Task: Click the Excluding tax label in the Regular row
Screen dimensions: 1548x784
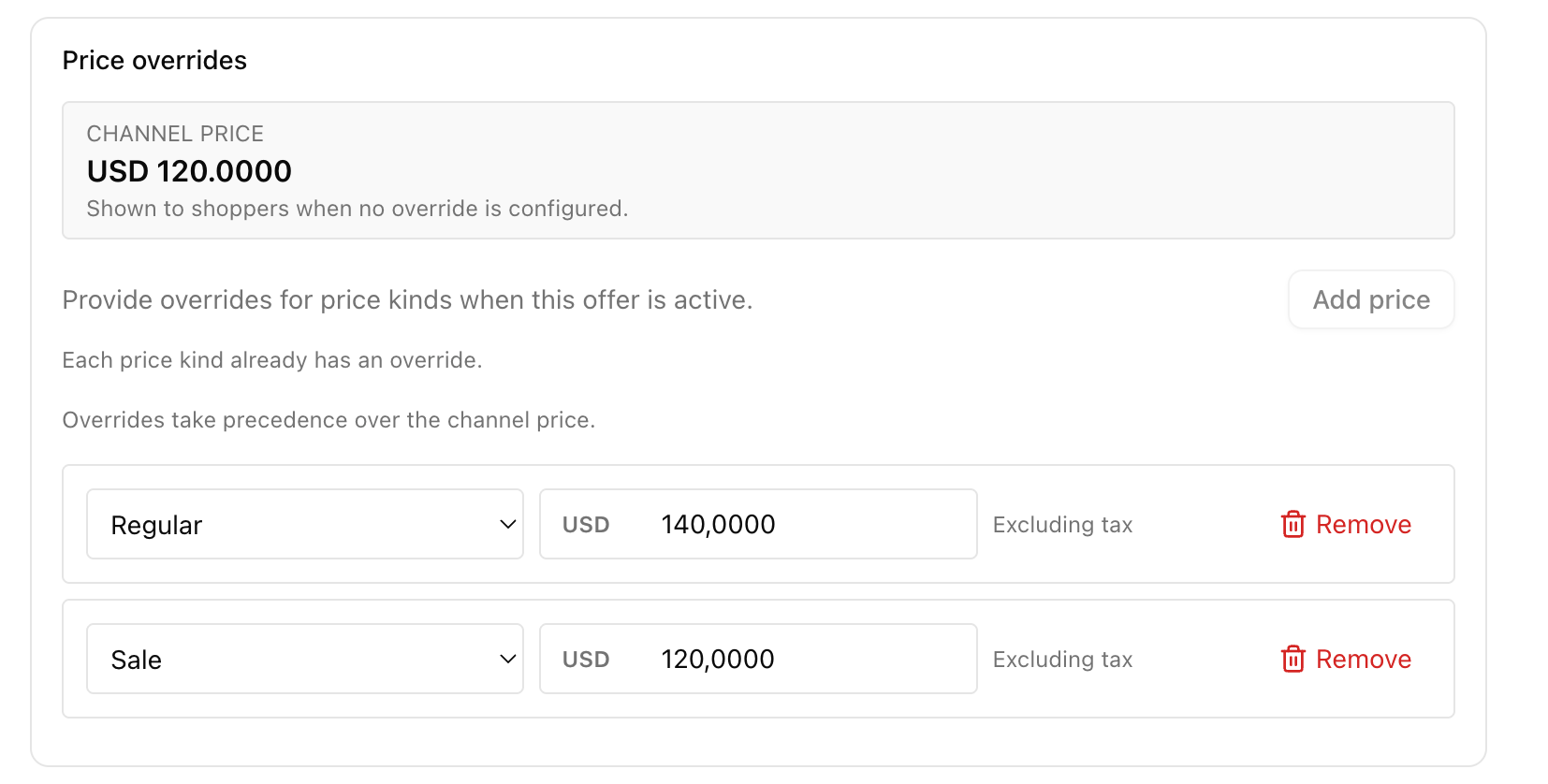Action: coord(1062,524)
